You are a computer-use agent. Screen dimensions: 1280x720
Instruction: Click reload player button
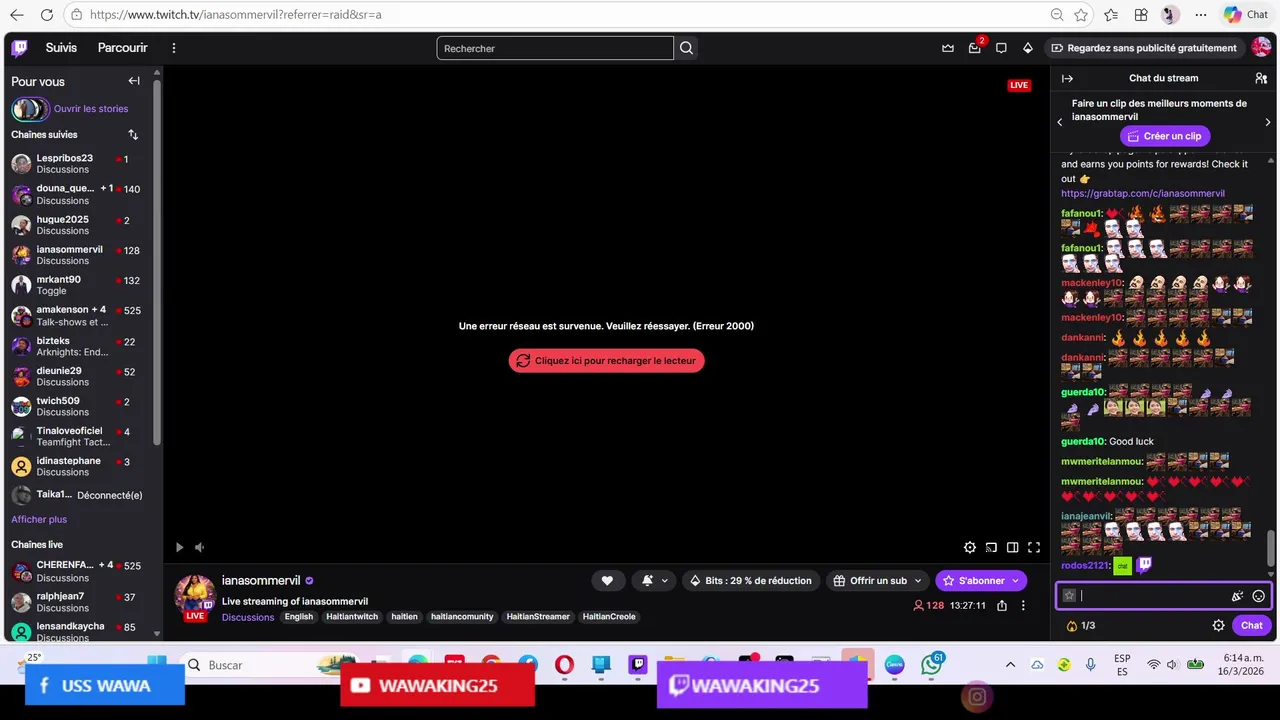point(606,361)
